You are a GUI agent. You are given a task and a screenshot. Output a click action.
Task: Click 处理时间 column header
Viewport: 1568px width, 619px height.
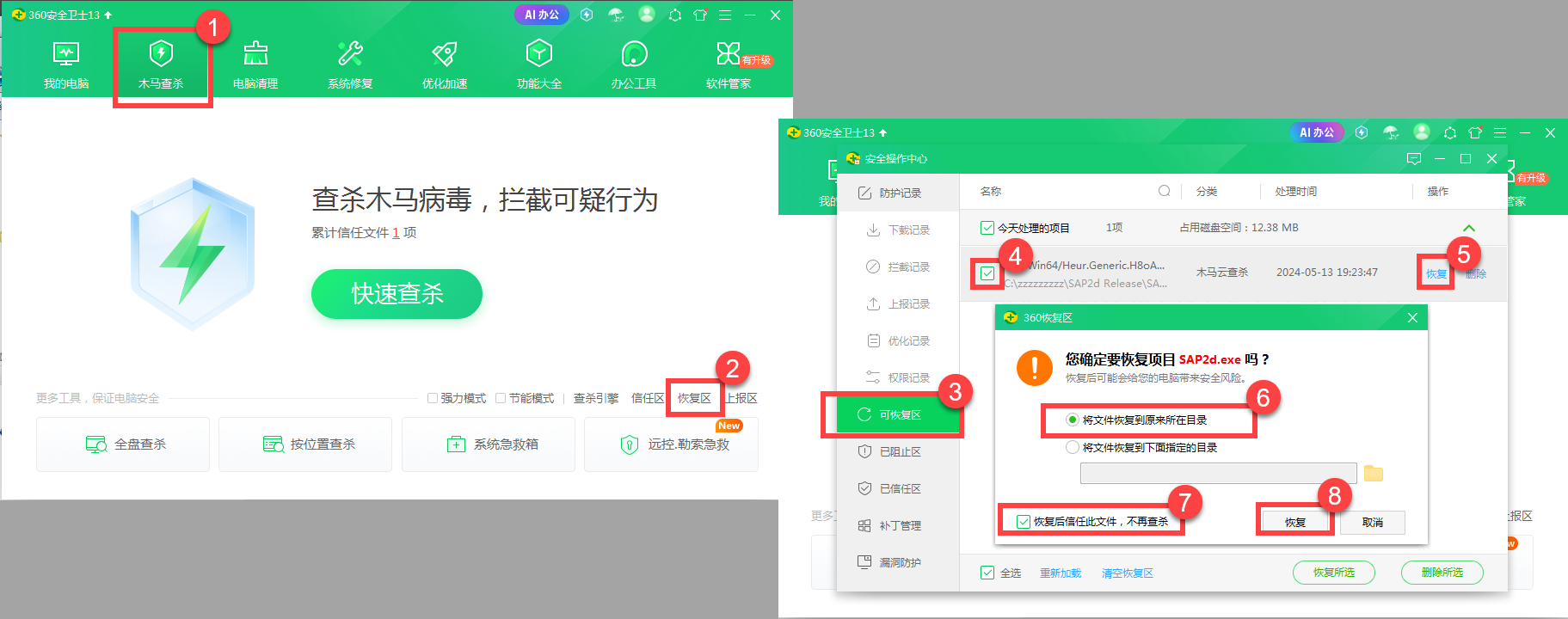[x=1296, y=191]
